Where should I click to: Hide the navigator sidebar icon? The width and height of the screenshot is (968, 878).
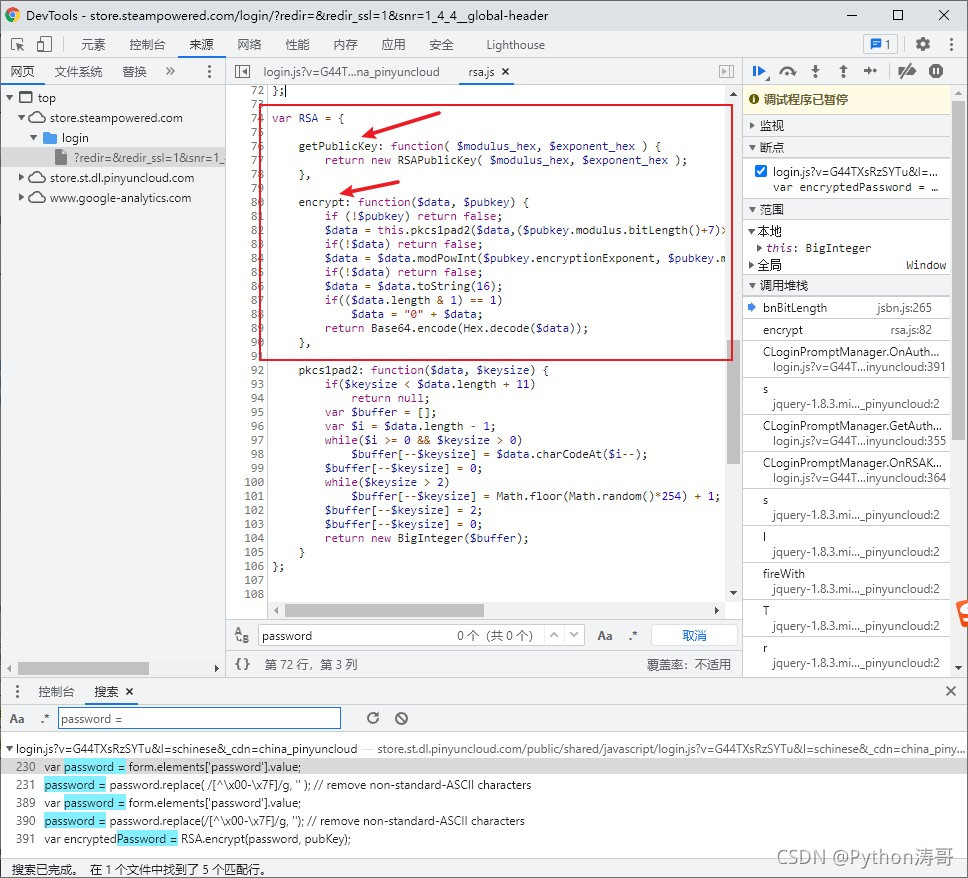243,72
